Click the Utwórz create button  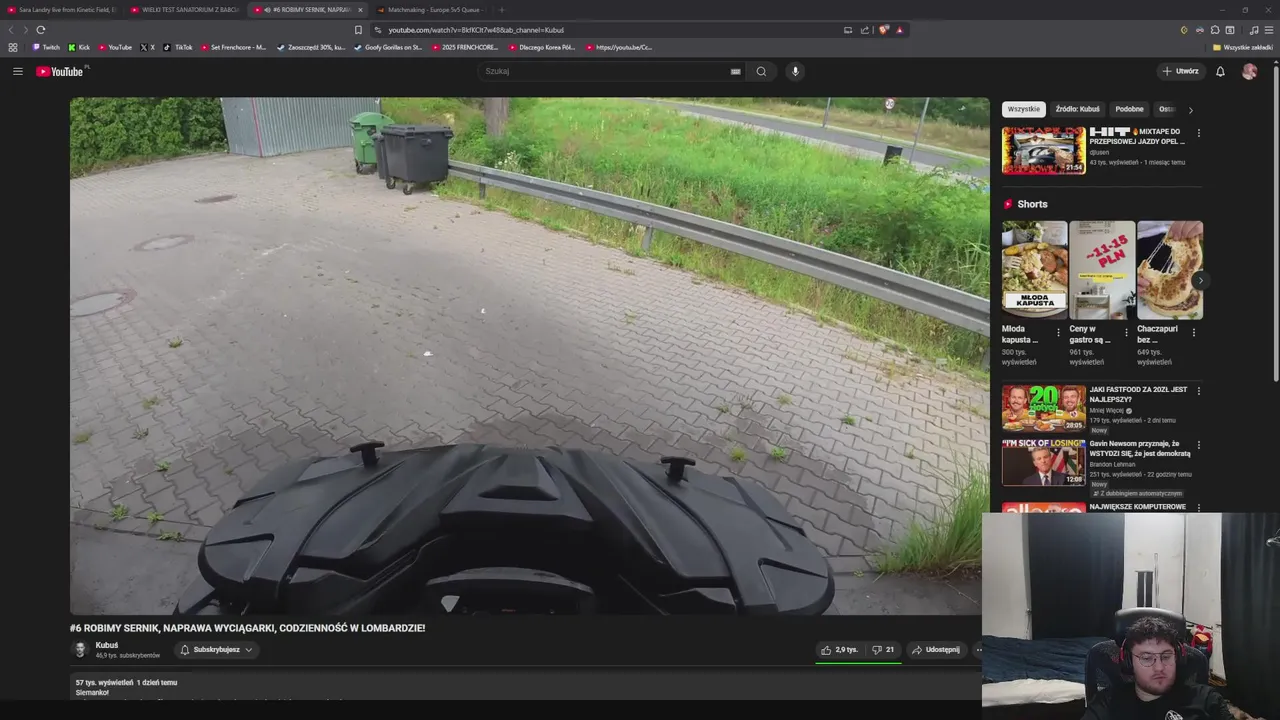(1180, 71)
